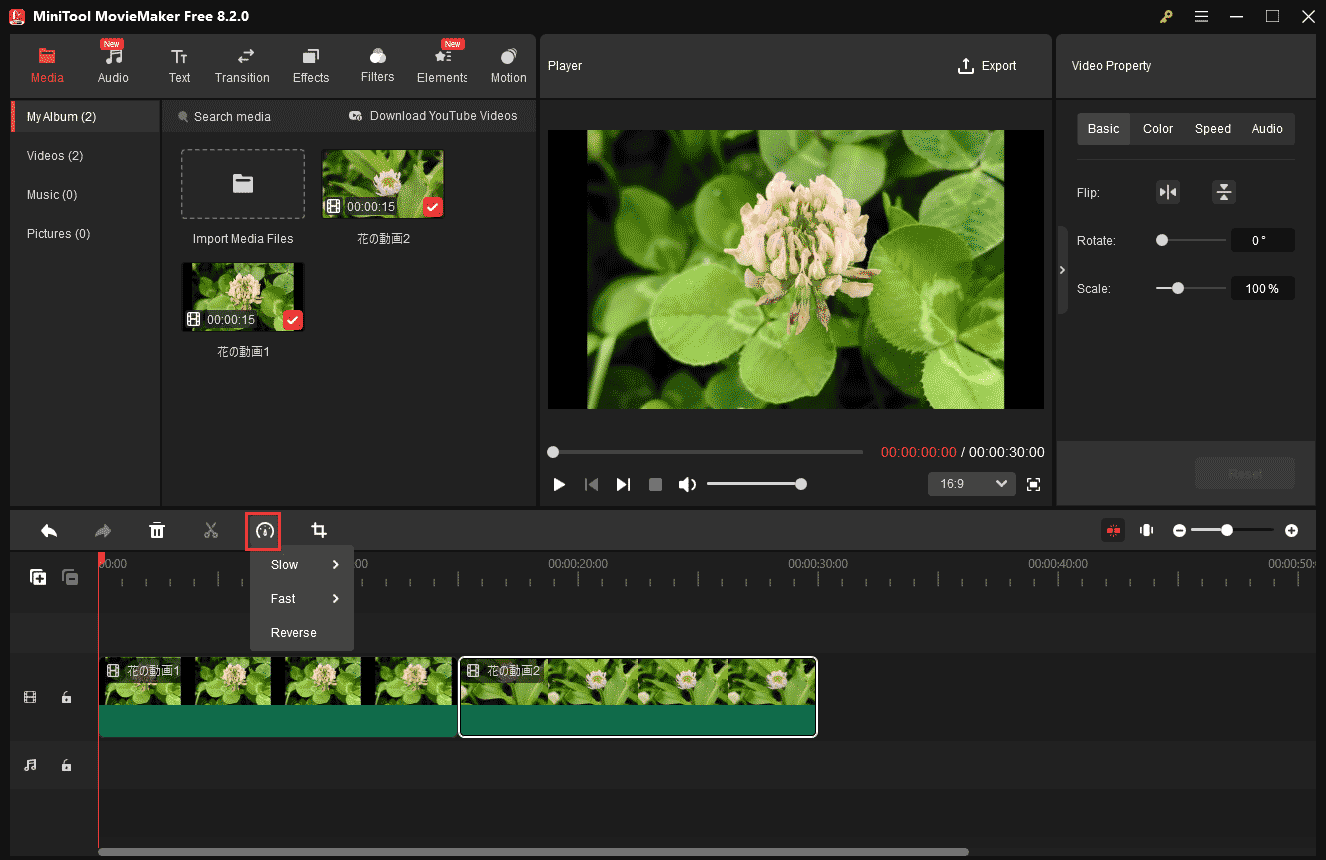Open the hamburger menu in title bar
The height and width of the screenshot is (860, 1326).
click(1201, 16)
